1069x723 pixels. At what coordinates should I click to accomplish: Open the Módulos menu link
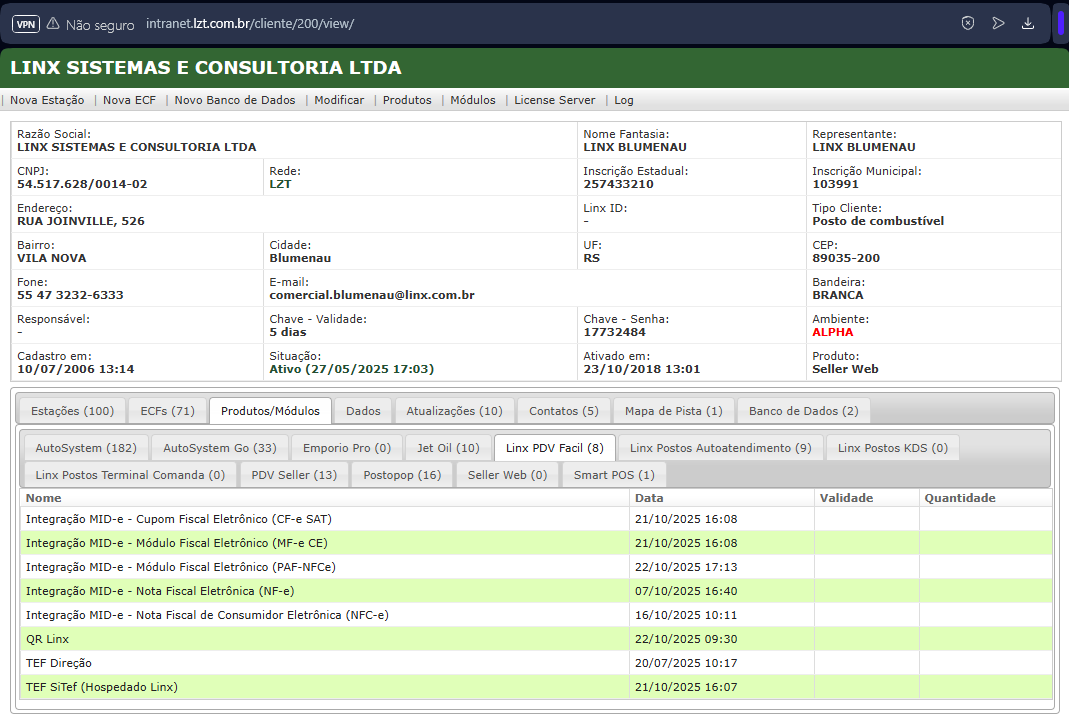point(472,100)
